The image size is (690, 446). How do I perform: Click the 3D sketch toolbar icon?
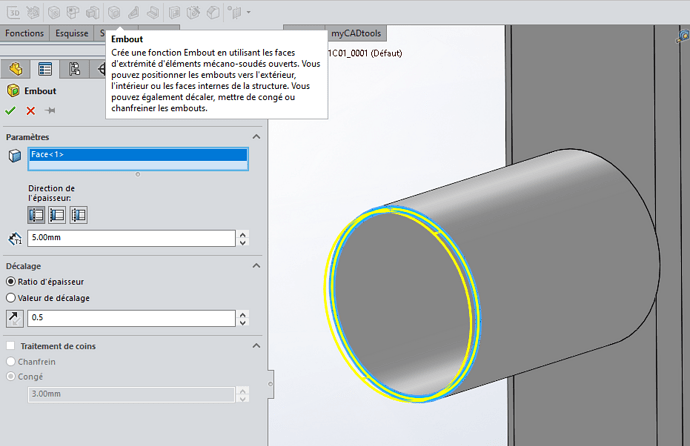[x=14, y=12]
